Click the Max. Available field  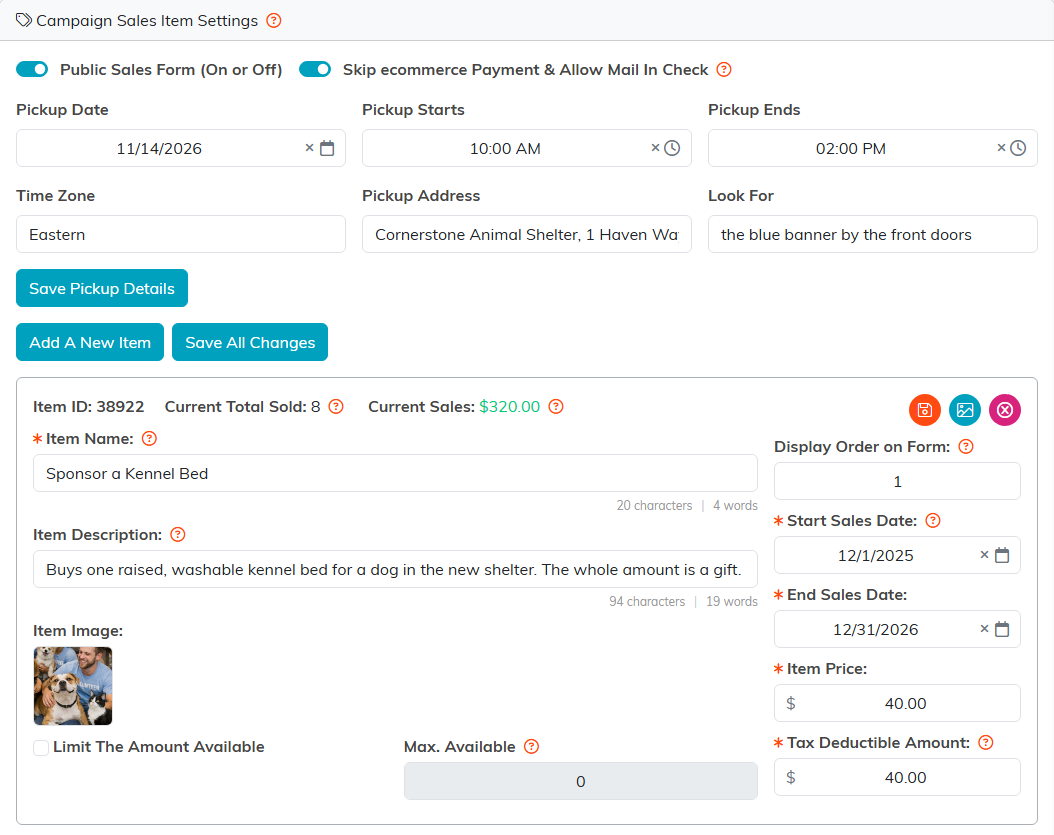point(581,781)
